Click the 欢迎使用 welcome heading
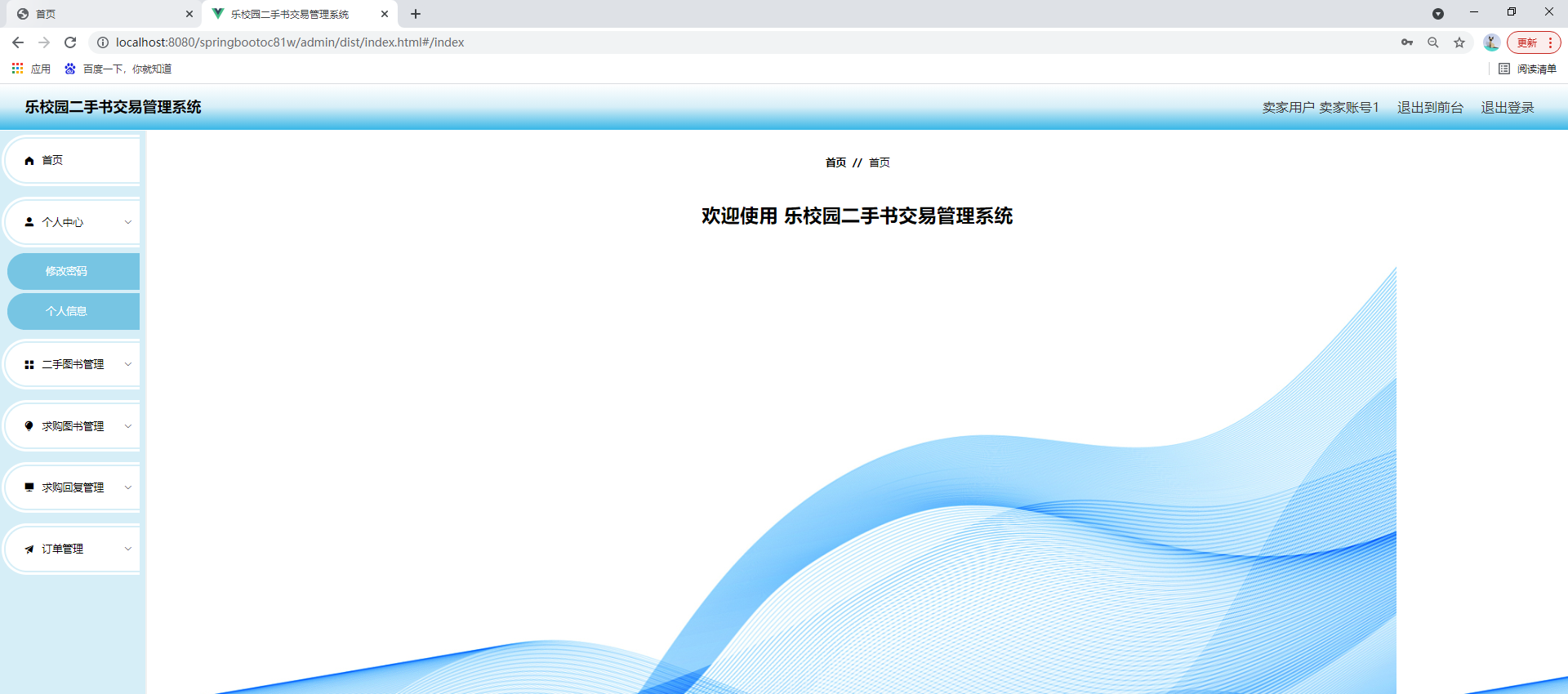 (x=857, y=216)
